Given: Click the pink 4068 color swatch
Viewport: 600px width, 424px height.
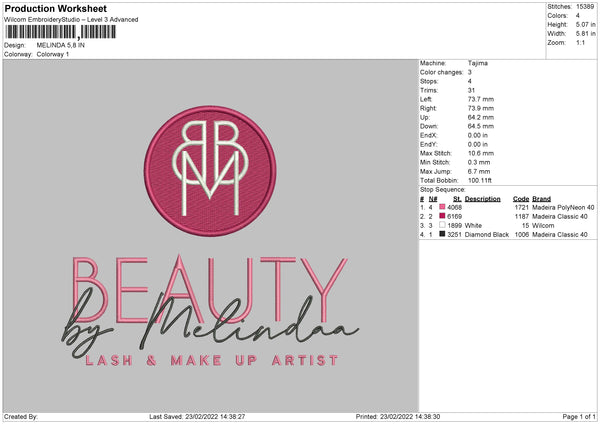Looking at the screenshot, I should tap(442, 207).
